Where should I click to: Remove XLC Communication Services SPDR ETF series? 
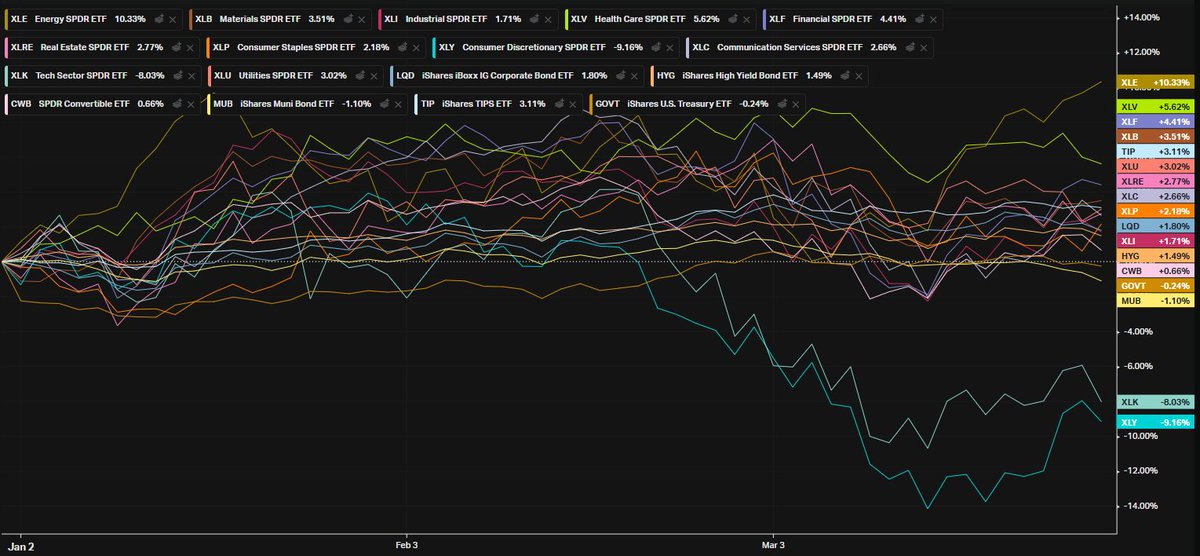point(924,47)
